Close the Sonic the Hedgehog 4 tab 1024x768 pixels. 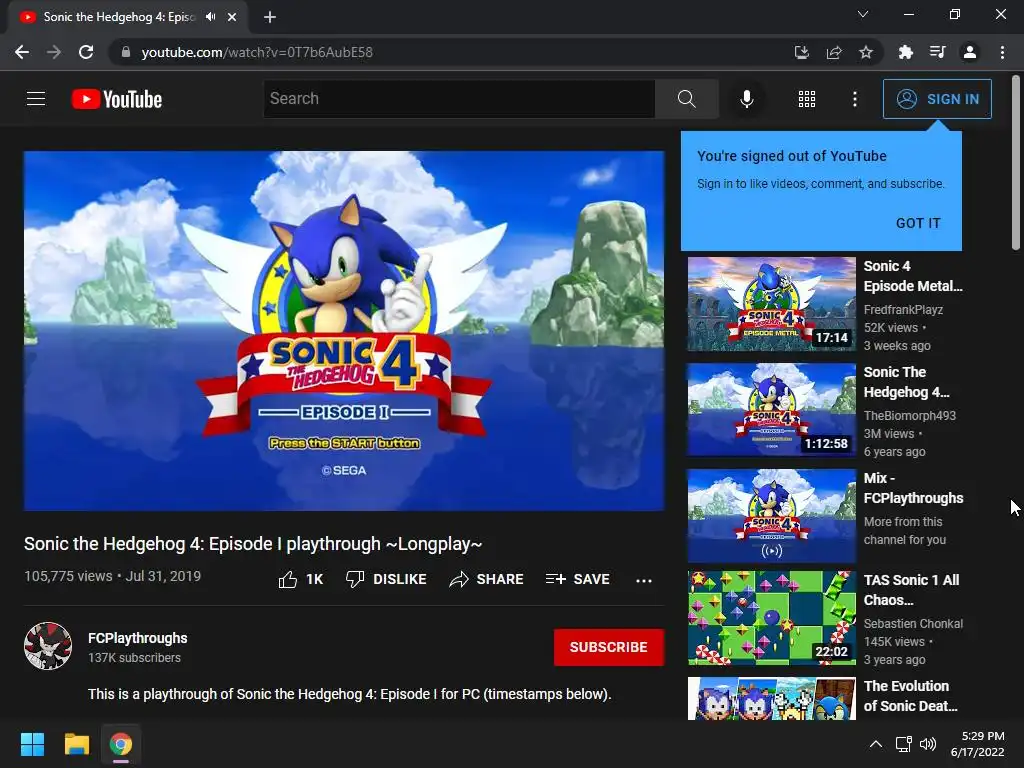click(232, 17)
